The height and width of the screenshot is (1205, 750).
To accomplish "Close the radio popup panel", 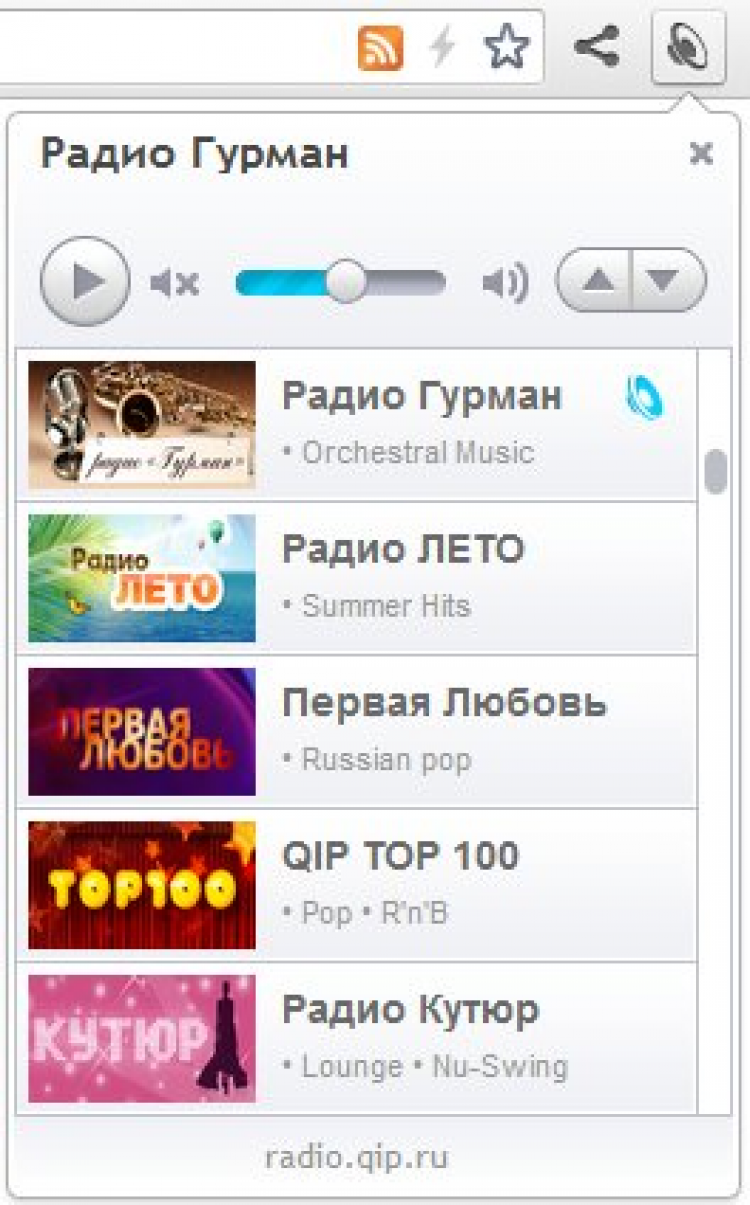I will pos(701,153).
